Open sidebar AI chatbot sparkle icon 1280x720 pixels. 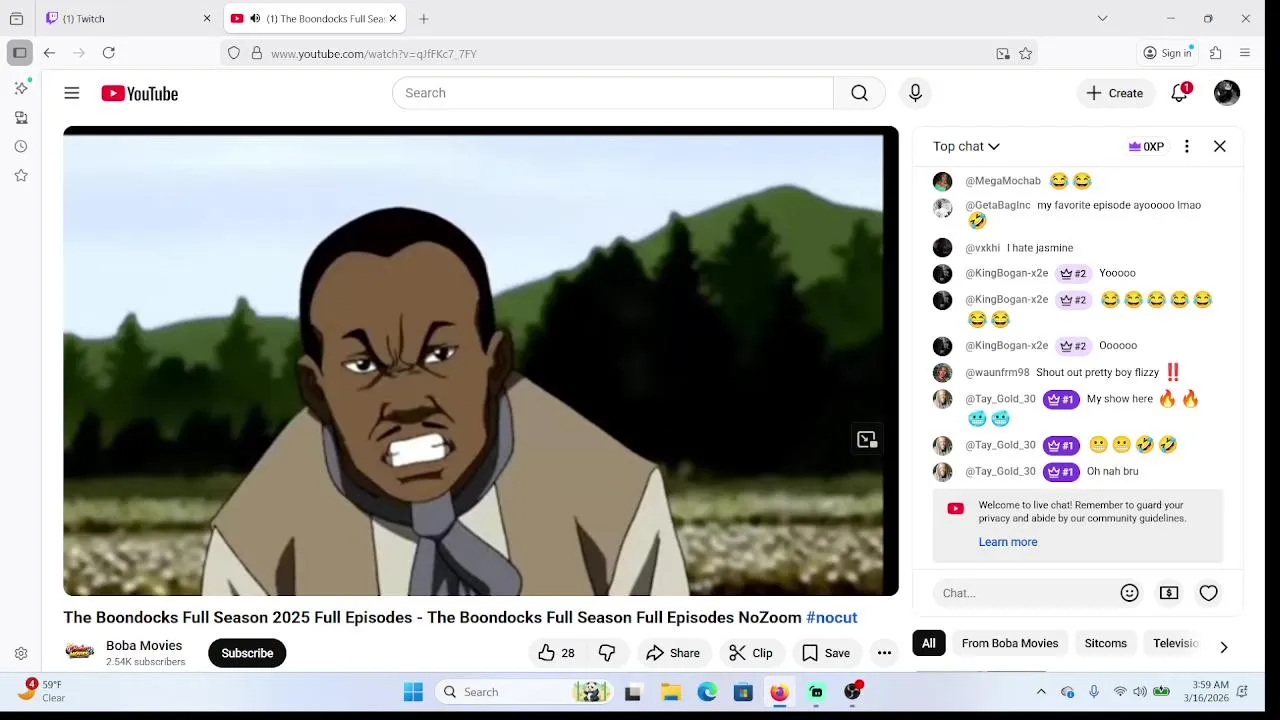coord(21,88)
